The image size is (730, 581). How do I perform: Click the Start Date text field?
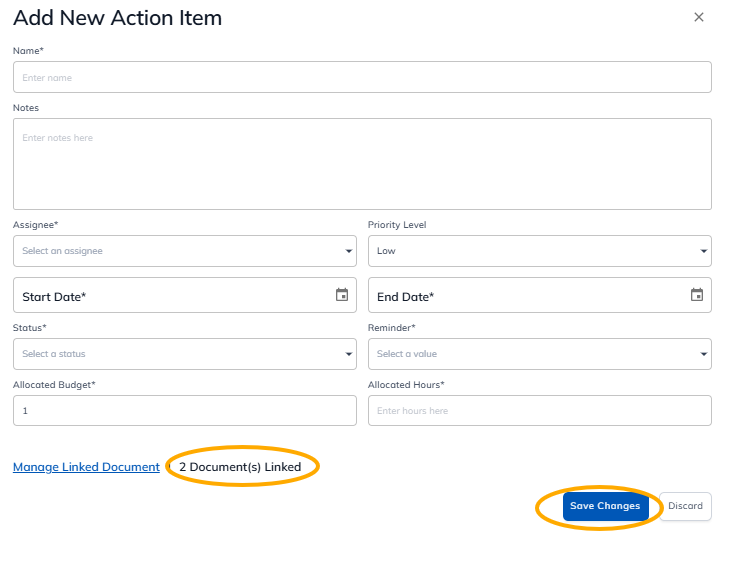tap(170, 296)
